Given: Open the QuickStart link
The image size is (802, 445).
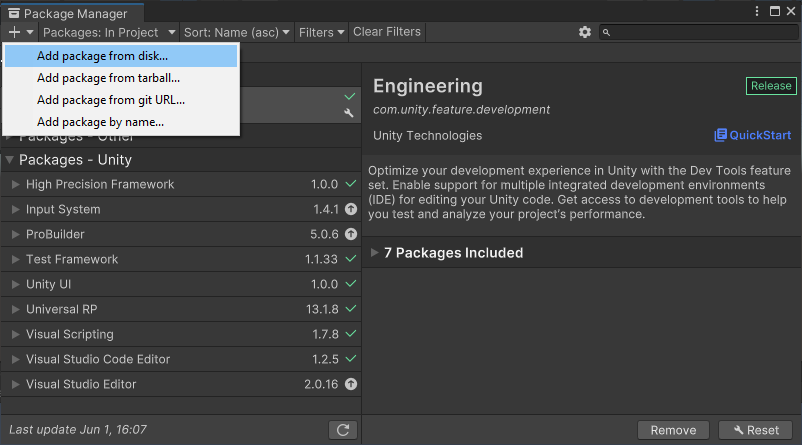Looking at the screenshot, I should 760,135.
